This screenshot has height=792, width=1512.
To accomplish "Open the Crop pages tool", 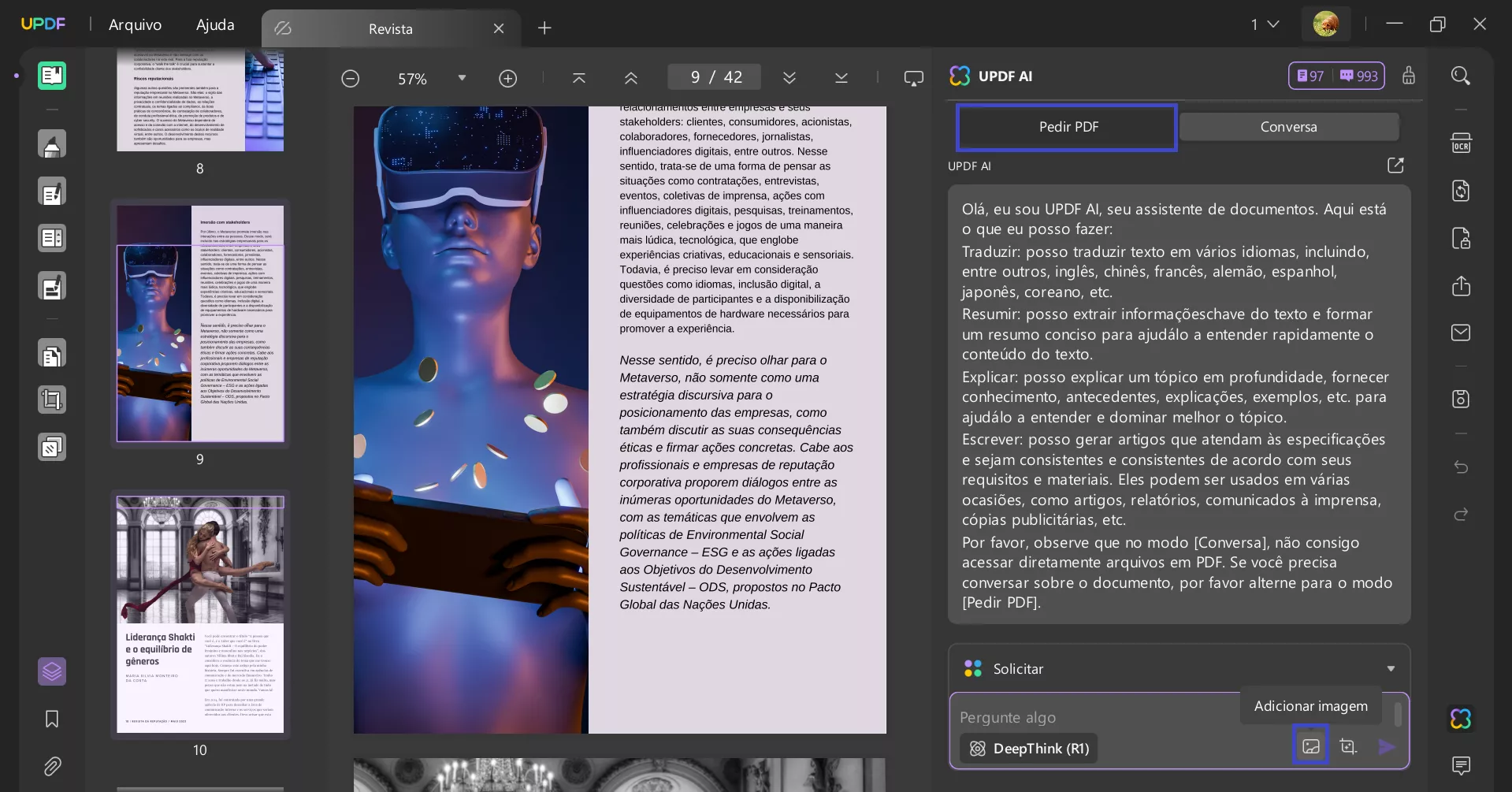I will tap(52, 400).
